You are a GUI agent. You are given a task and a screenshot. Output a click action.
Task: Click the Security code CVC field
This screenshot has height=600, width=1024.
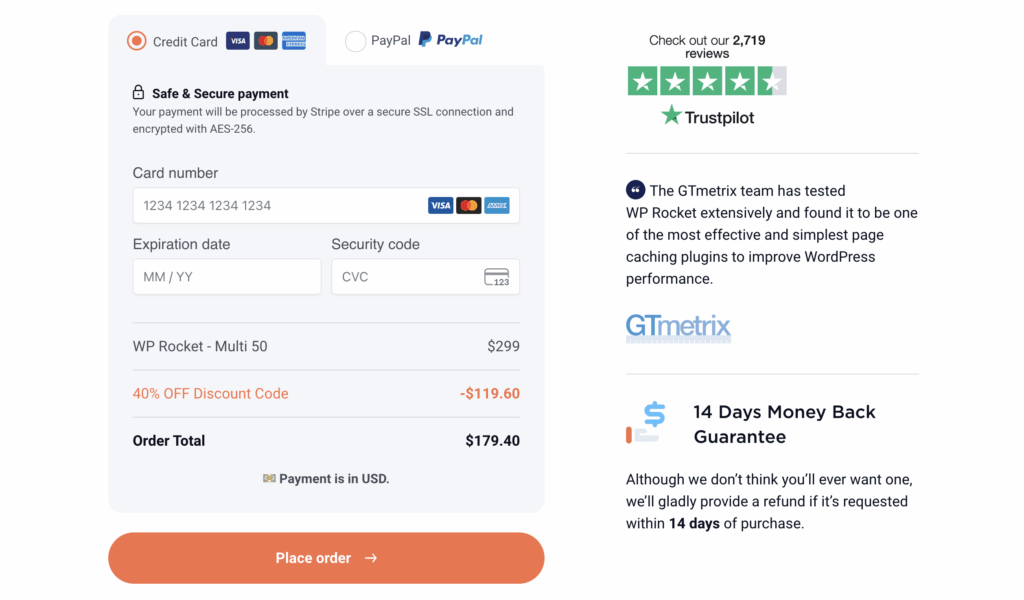[405, 277]
